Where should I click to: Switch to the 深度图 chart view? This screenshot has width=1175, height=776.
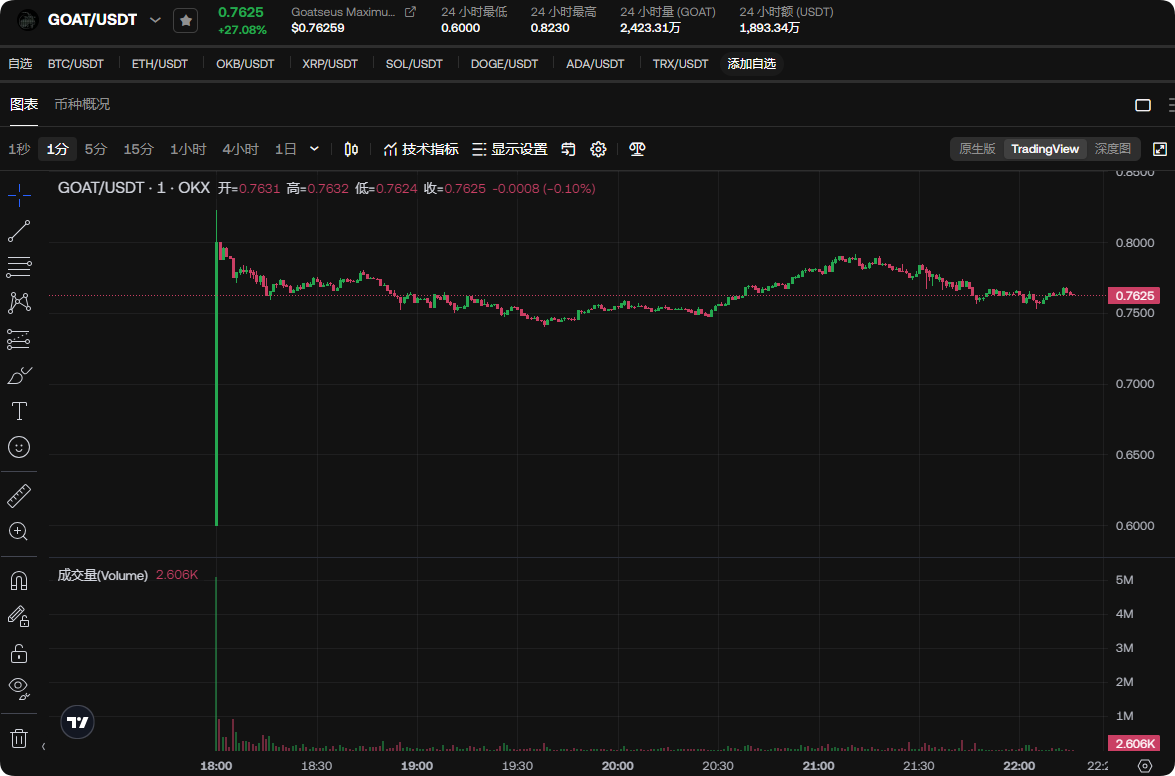[1112, 149]
